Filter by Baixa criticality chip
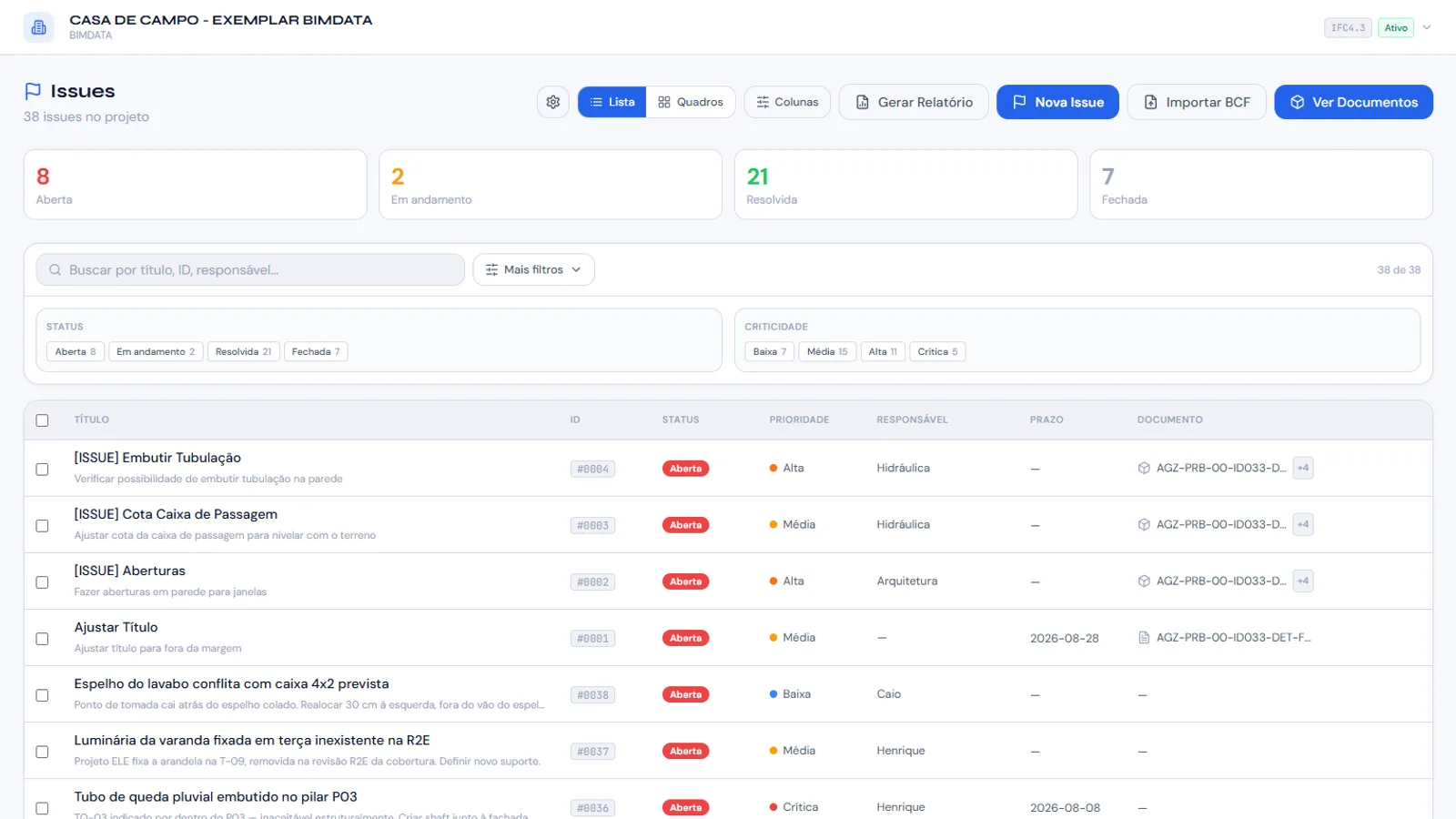1456x819 pixels. click(770, 351)
